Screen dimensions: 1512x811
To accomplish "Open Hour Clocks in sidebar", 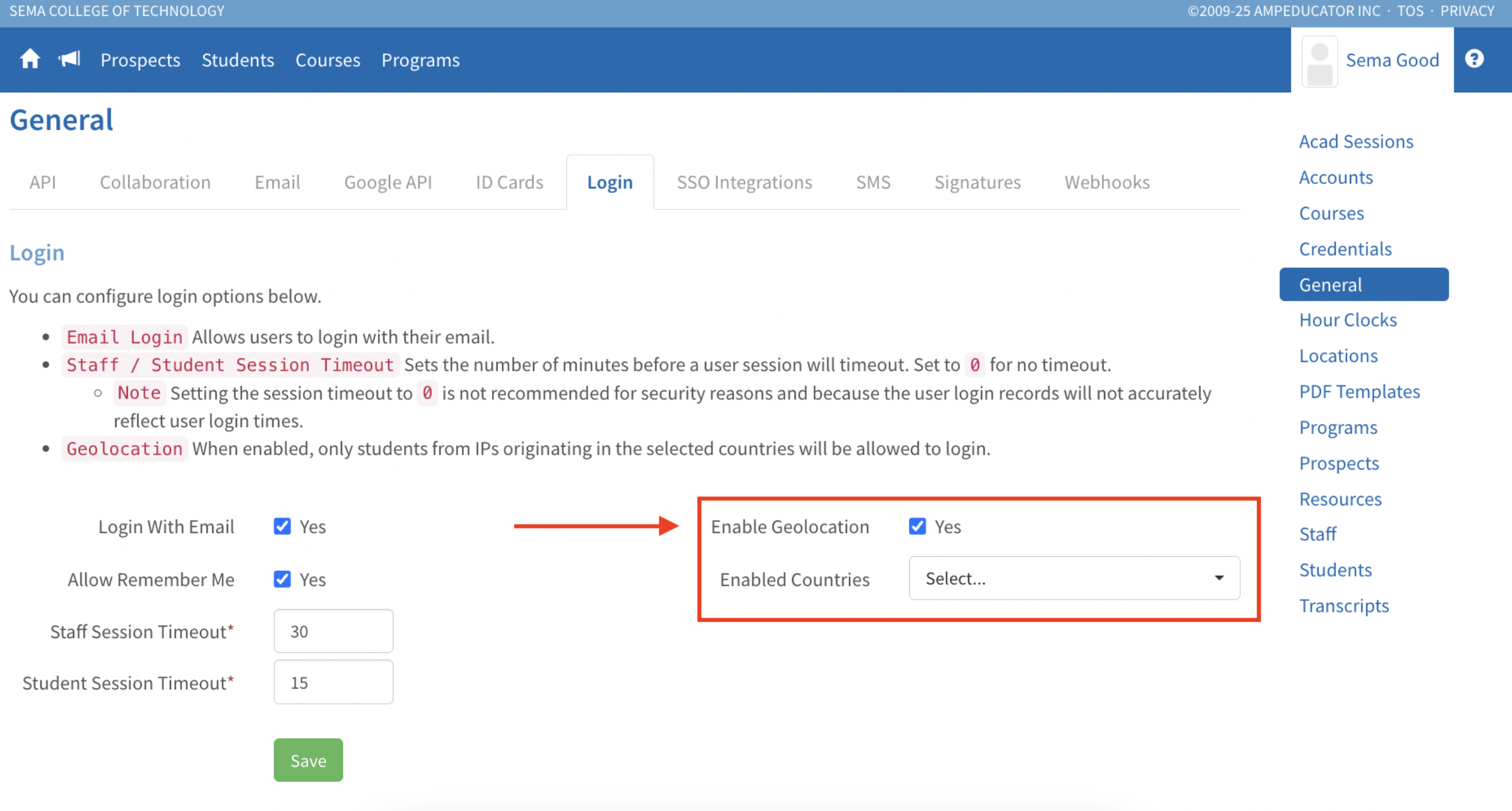I will coord(1347,320).
